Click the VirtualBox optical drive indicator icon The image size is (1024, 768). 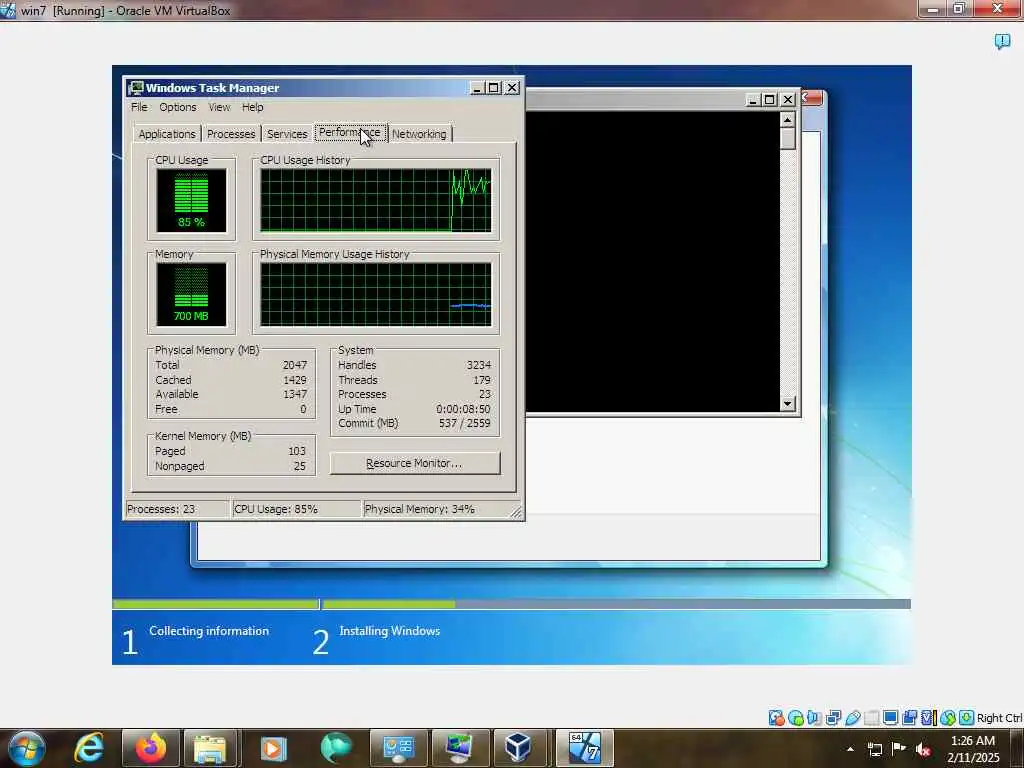pyautogui.click(x=795, y=718)
